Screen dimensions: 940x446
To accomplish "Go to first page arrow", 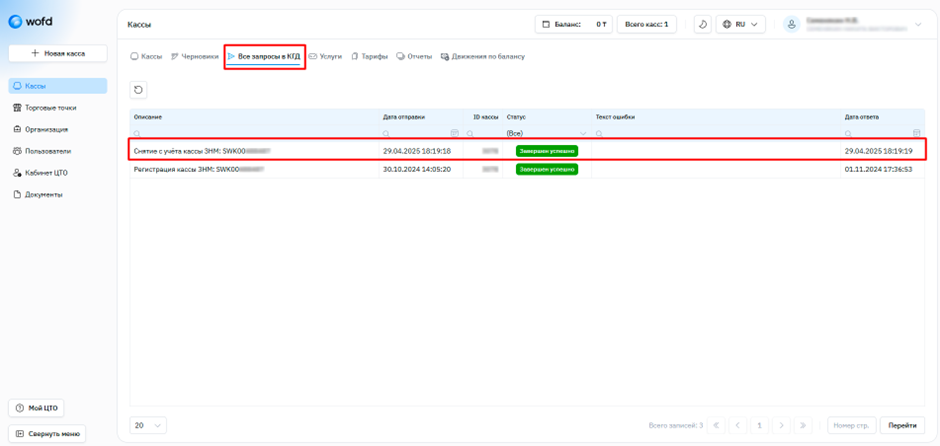I will click(x=716, y=425).
